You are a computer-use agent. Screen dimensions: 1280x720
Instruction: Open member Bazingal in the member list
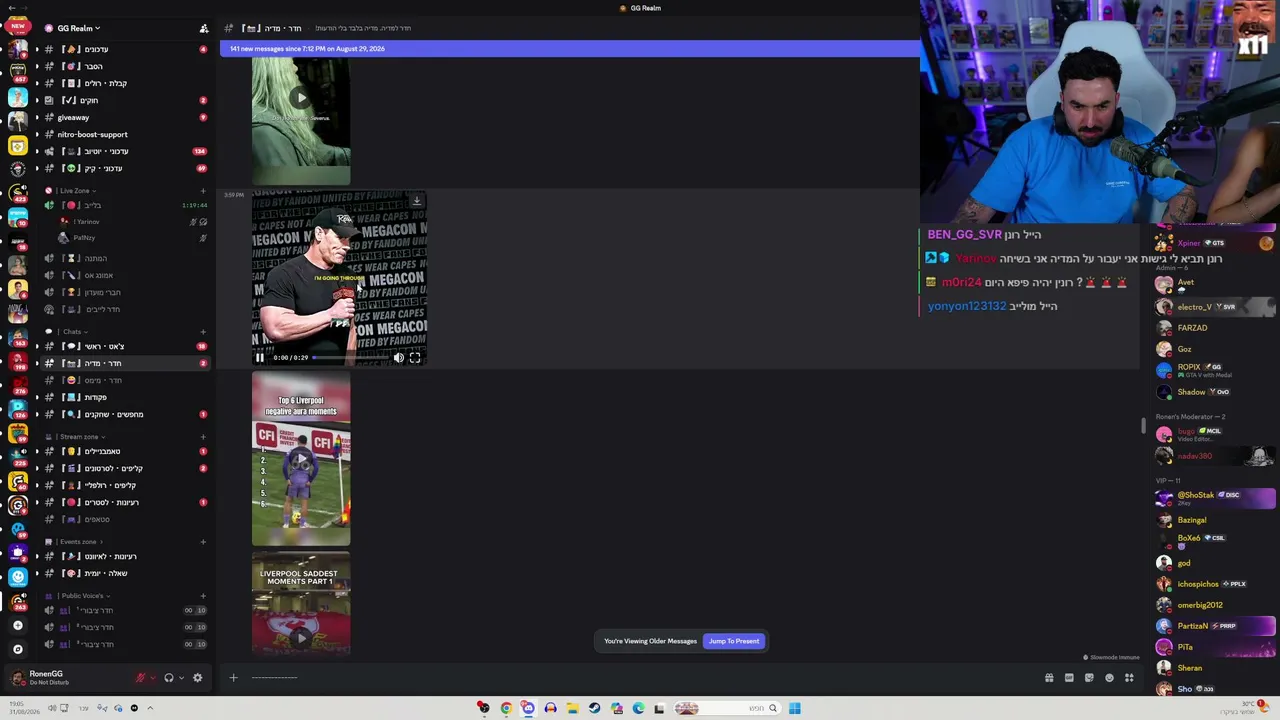click(x=1215, y=520)
